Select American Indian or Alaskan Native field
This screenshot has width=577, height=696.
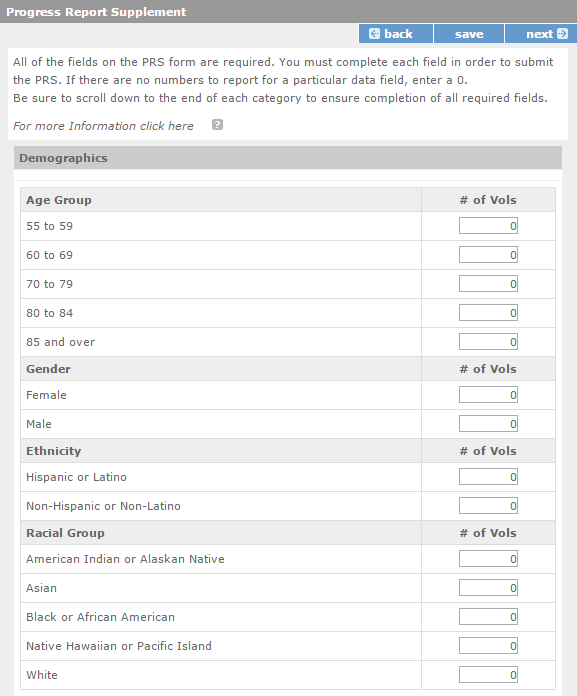point(488,559)
